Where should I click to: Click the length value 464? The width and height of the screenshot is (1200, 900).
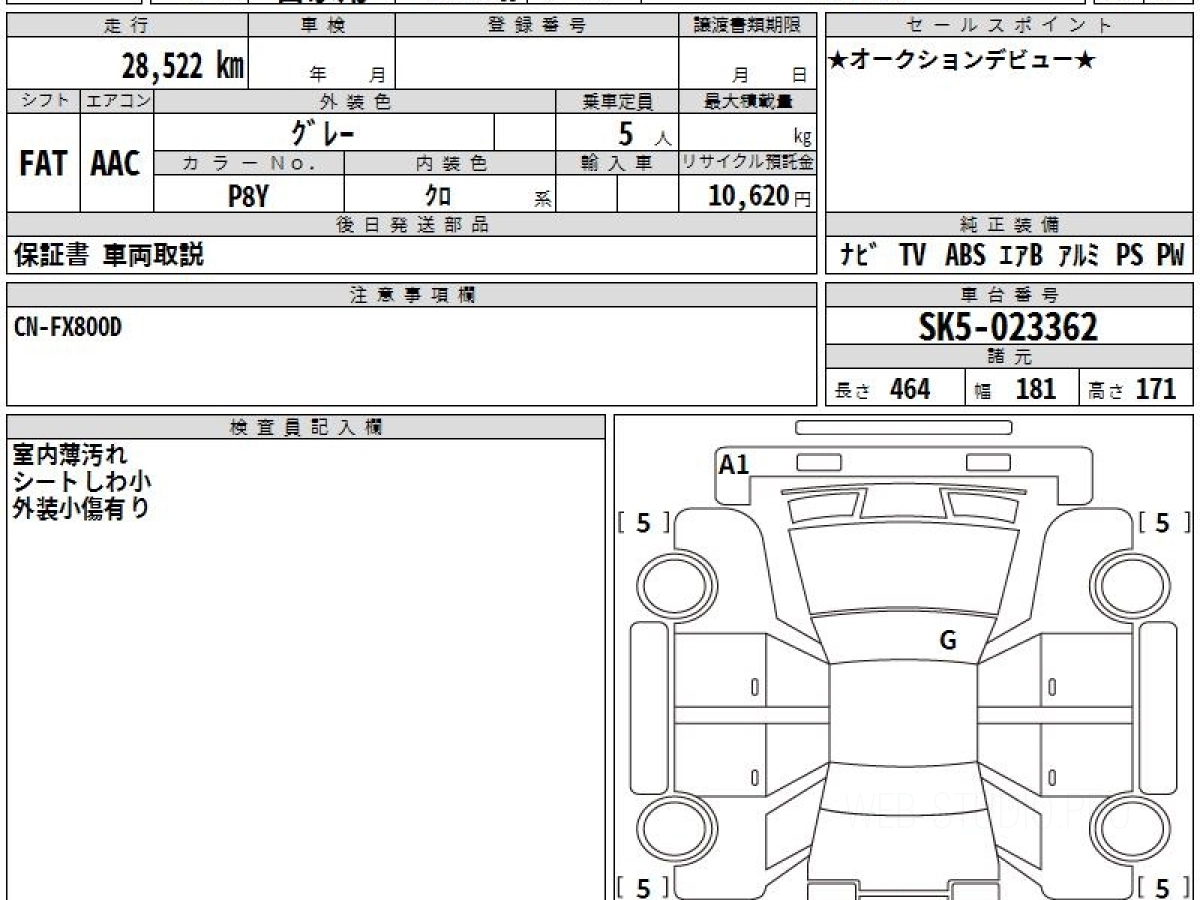click(x=910, y=389)
